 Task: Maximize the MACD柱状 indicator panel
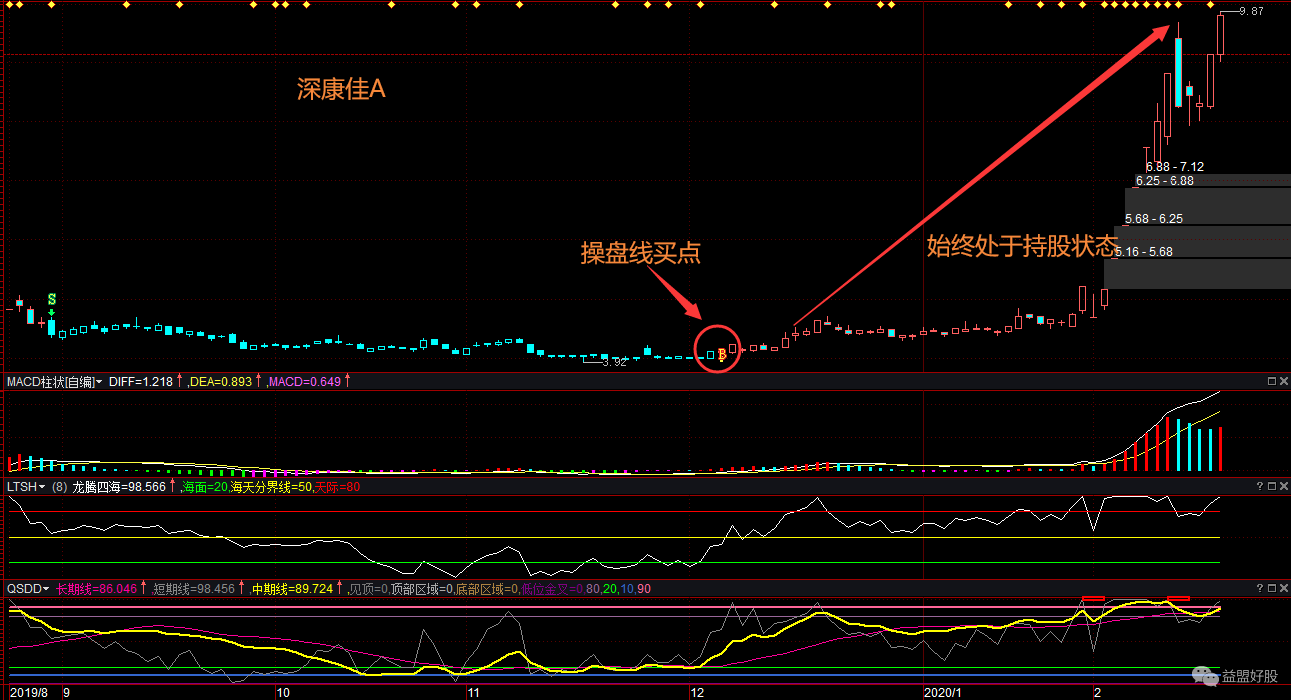(x=1270, y=380)
